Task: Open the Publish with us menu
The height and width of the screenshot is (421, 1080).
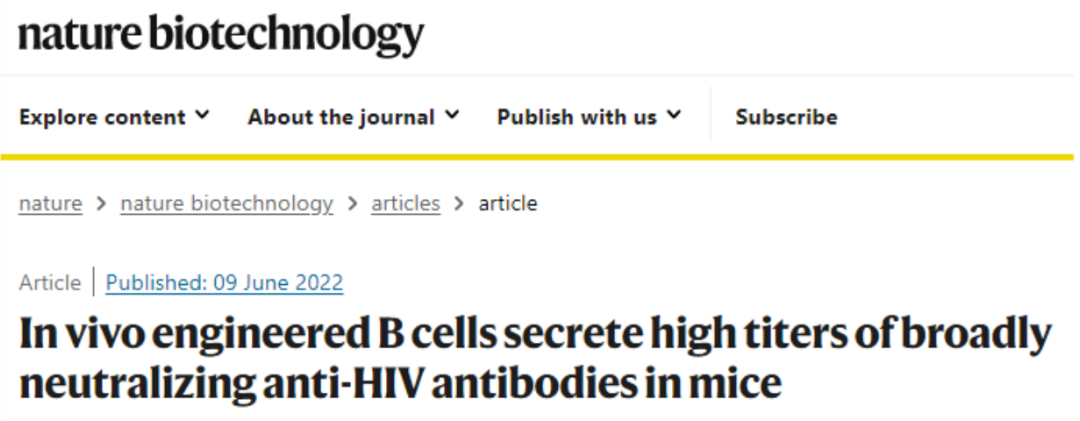Action: [589, 117]
